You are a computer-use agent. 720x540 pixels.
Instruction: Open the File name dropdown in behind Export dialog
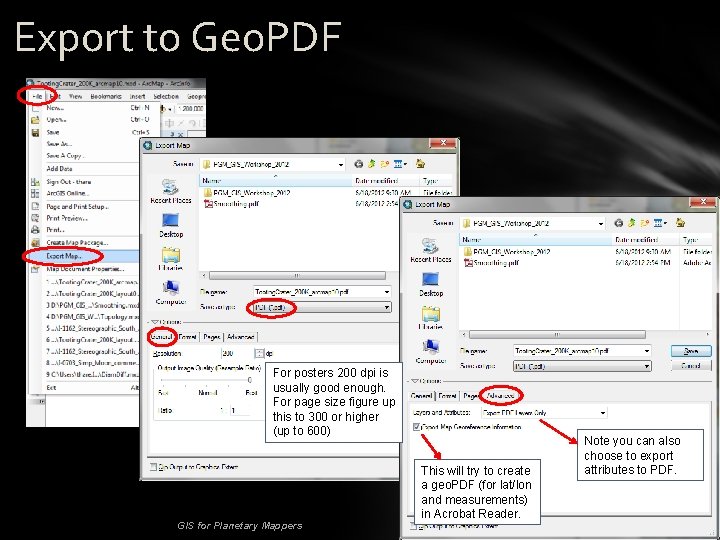tap(387, 292)
